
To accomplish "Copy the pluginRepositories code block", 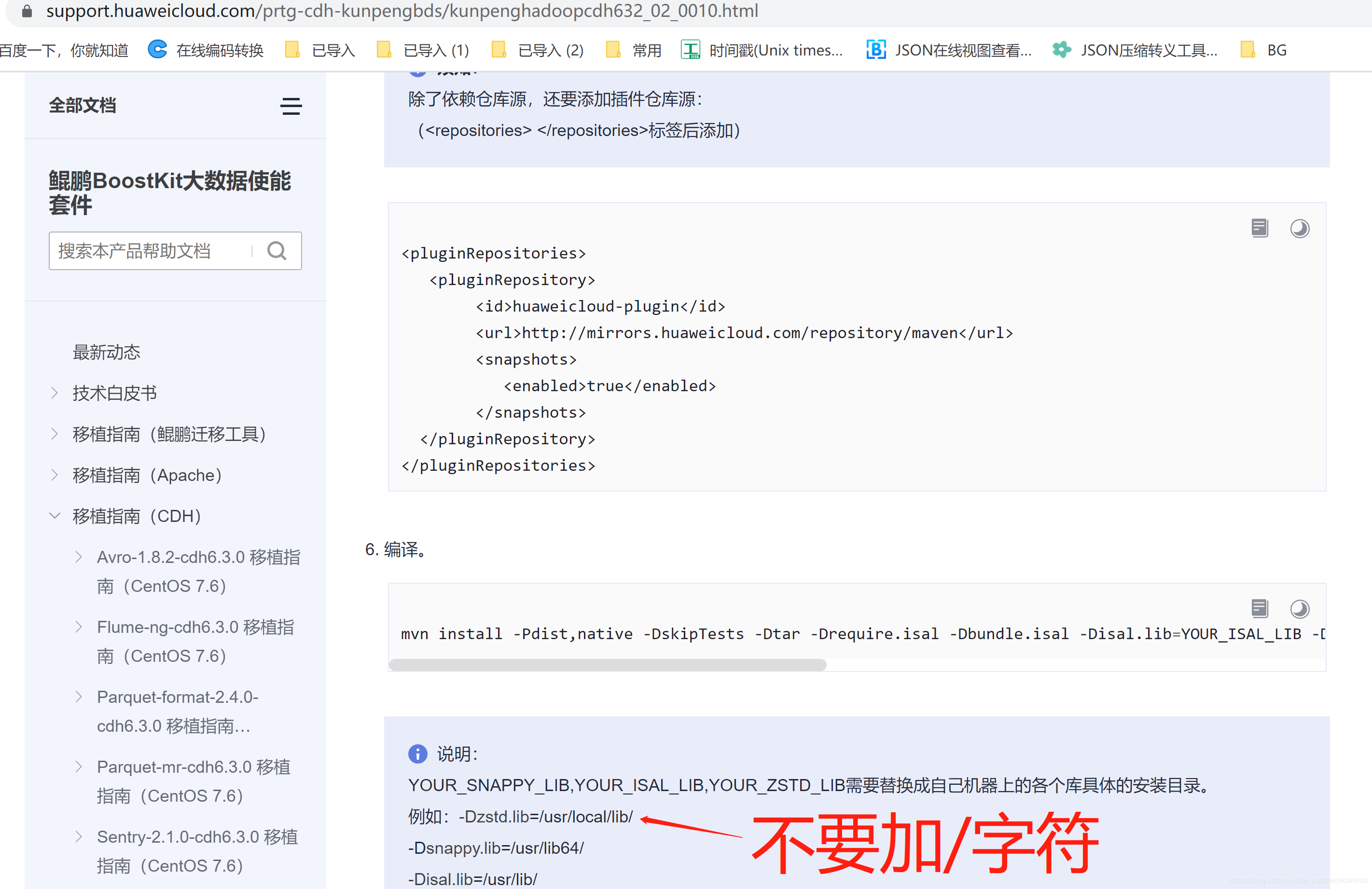I will pyautogui.click(x=1260, y=228).
